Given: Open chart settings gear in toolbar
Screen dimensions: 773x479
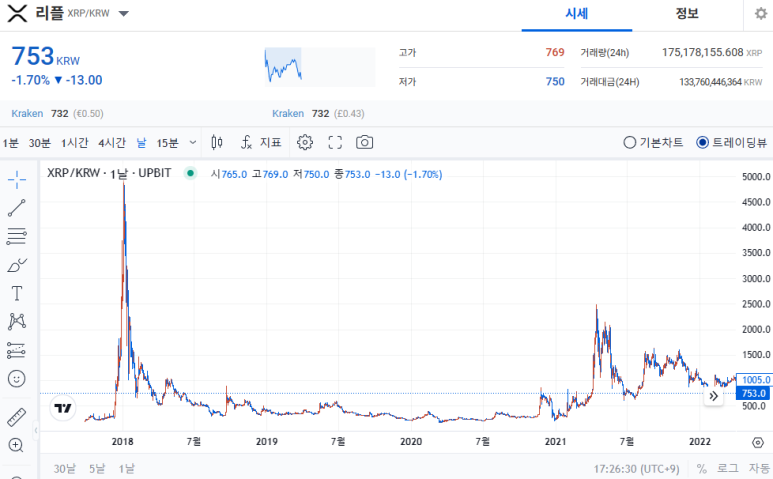Looking at the screenshot, I should [305, 142].
